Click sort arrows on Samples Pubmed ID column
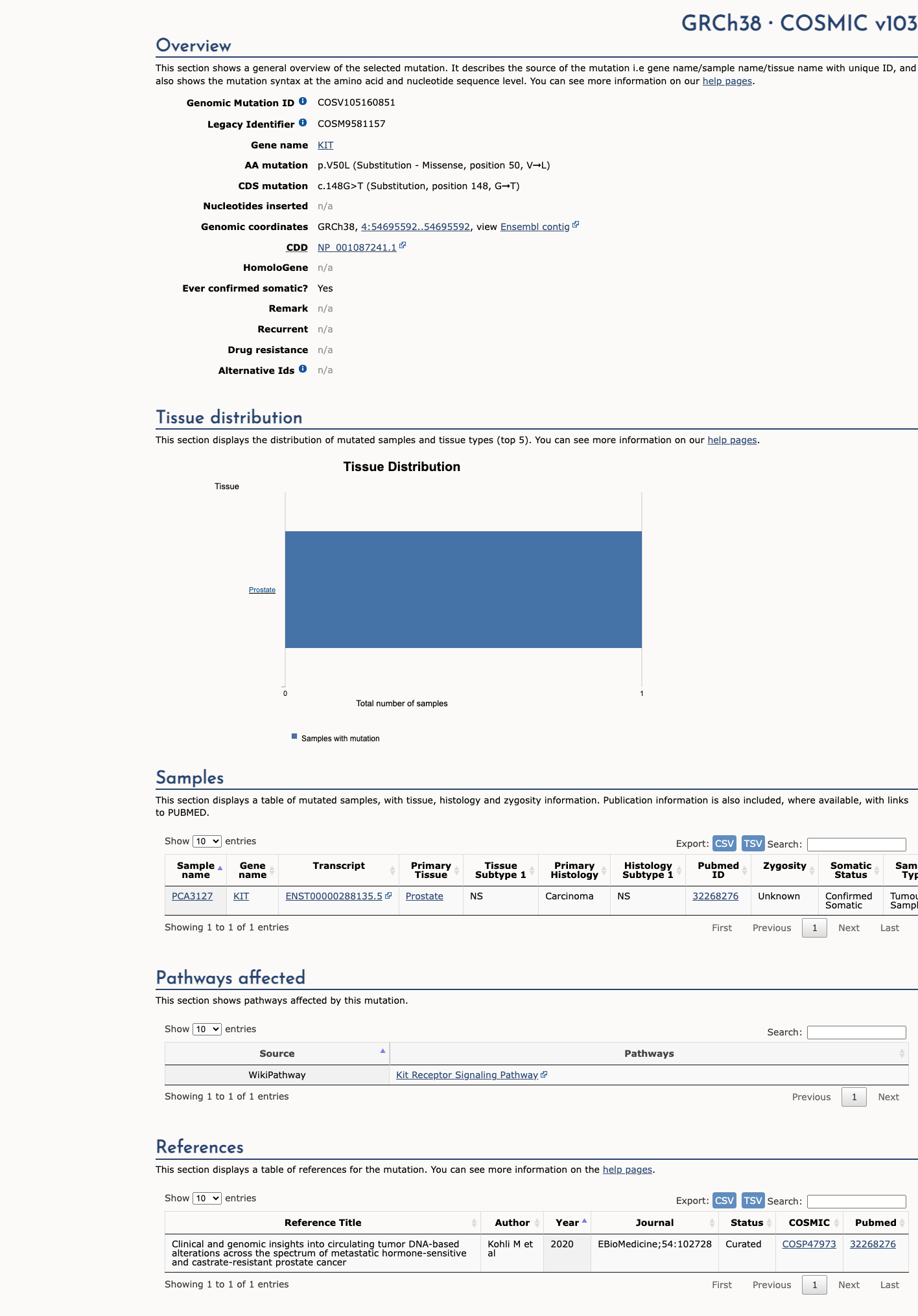Screen dimensions: 918x1316 pos(745,870)
